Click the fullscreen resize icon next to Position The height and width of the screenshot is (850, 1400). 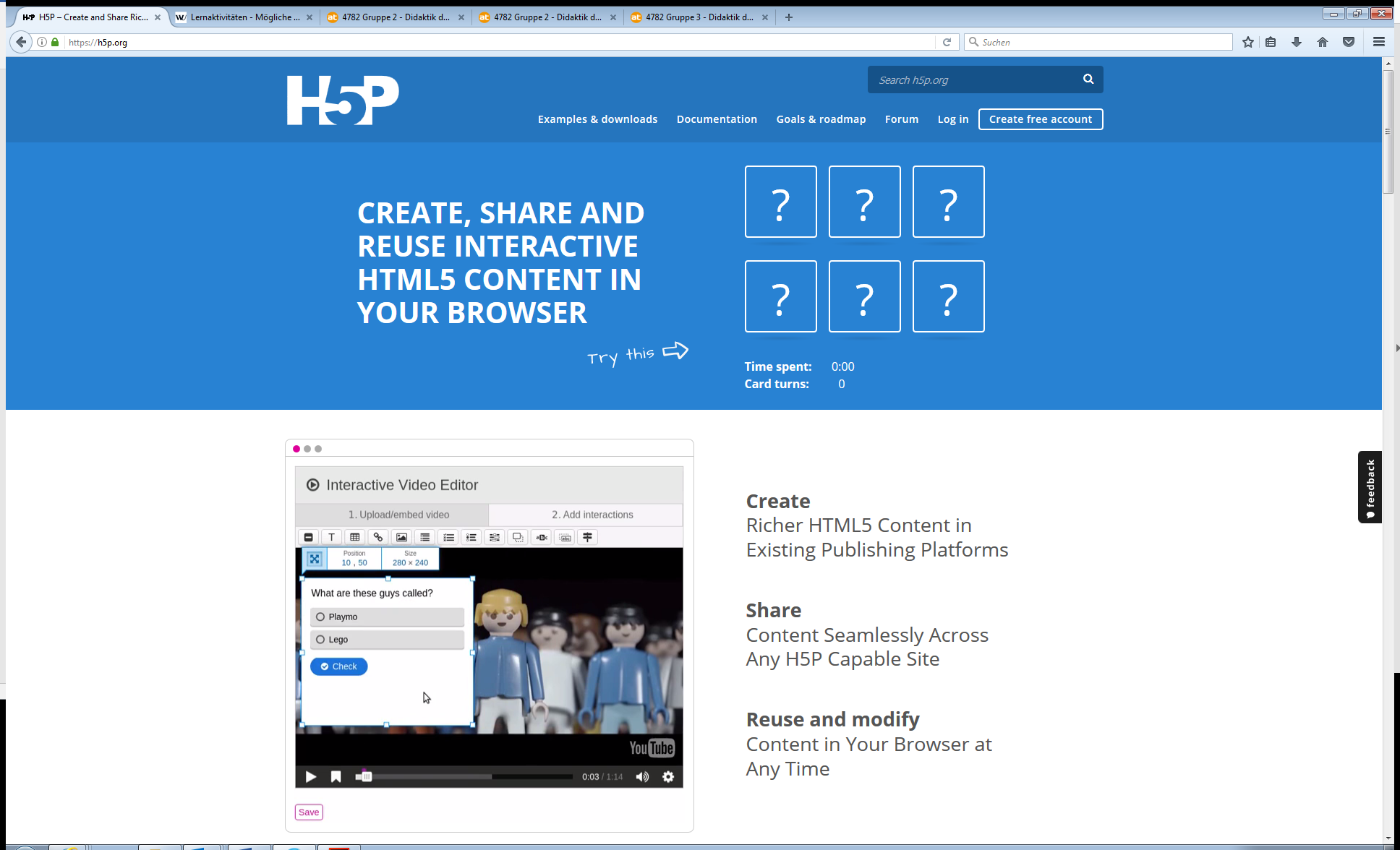coord(315,559)
